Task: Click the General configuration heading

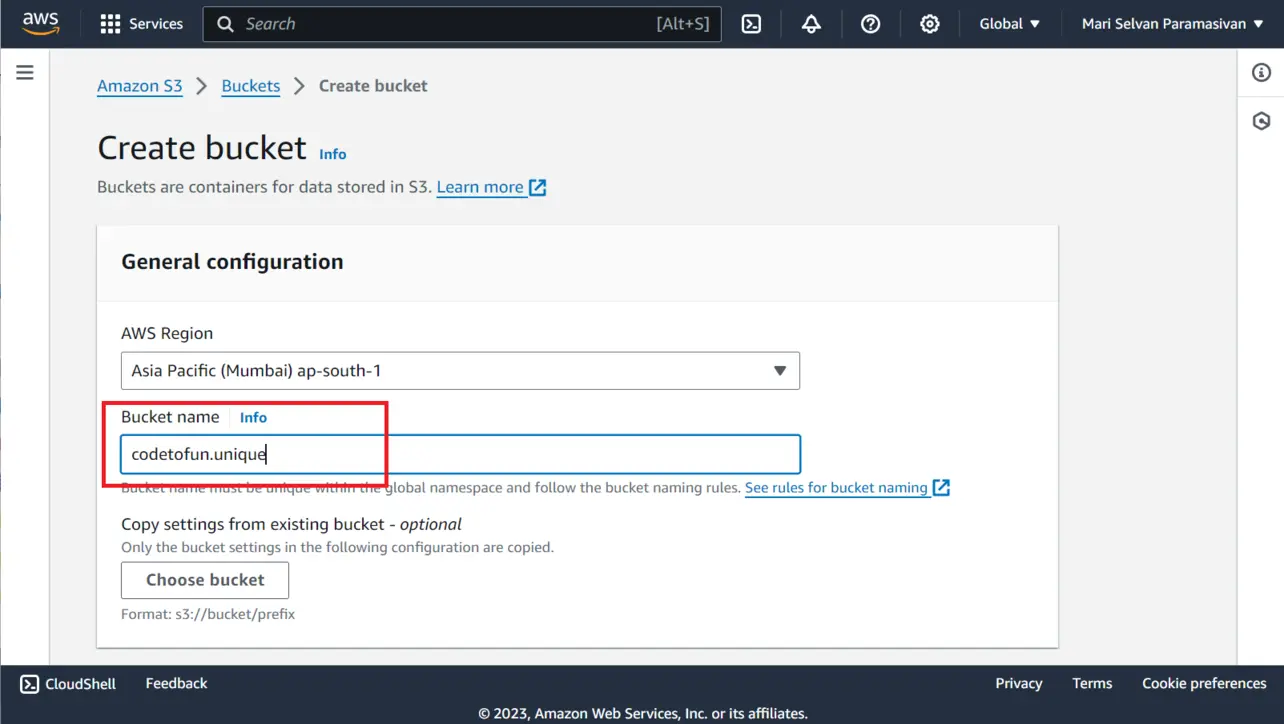Action: click(x=232, y=262)
